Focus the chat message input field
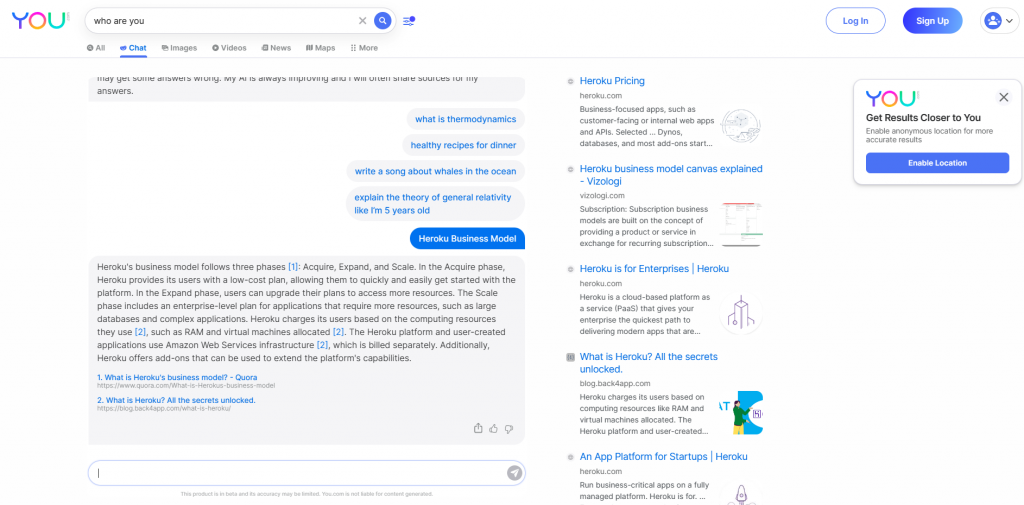Image resolution: width=1024 pixels, height=505 pixels. click(x=306, y=473)
